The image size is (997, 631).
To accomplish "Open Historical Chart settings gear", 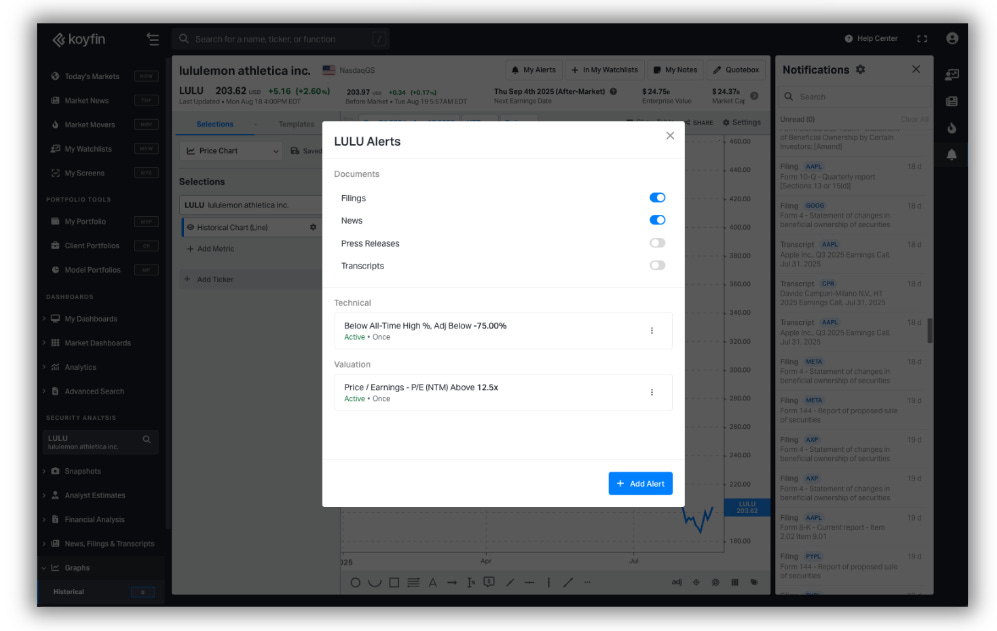I will [x=313, y=227].
